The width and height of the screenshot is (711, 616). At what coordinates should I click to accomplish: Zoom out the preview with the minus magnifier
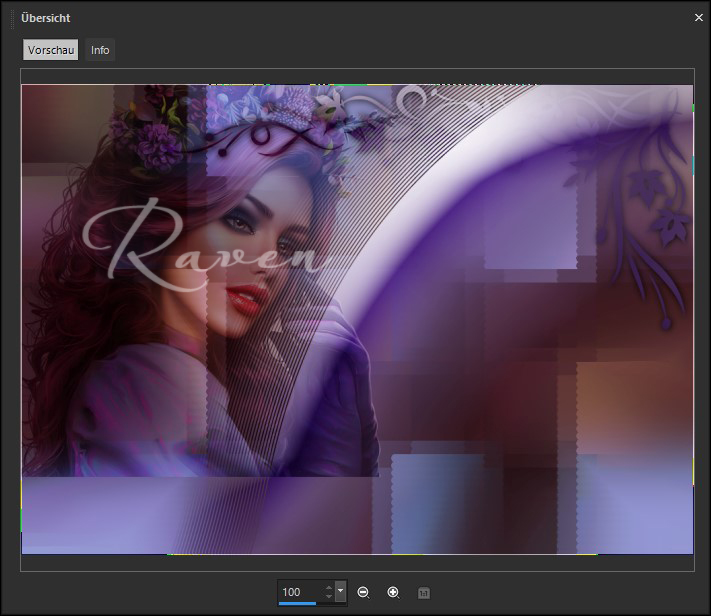(x=363, y=593)
